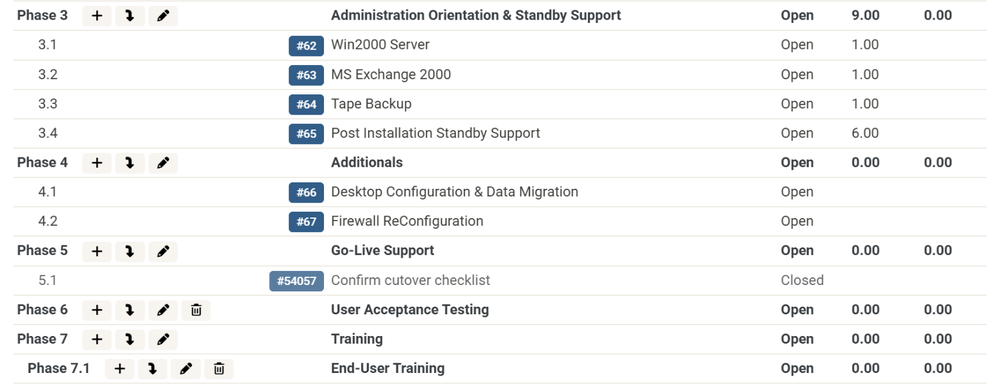Click the Closed status of item 5.1
Screen dimensions: 1000x387
click(802, 281)
